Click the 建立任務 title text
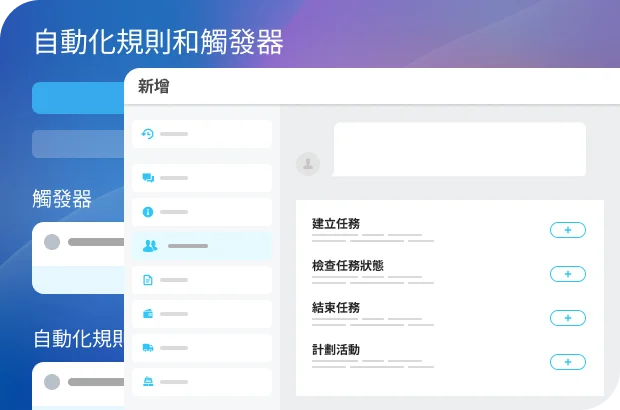620x410 pixels. tap(336, 223)
